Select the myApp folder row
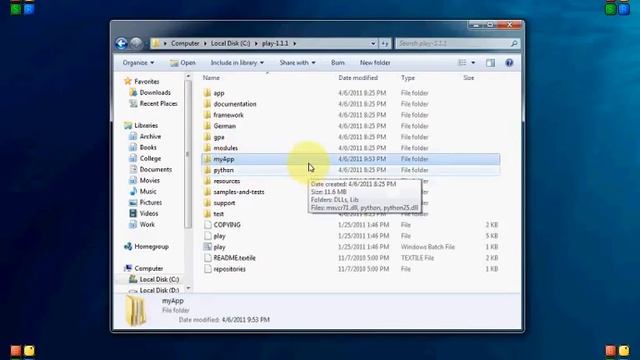 coord(351,159)
